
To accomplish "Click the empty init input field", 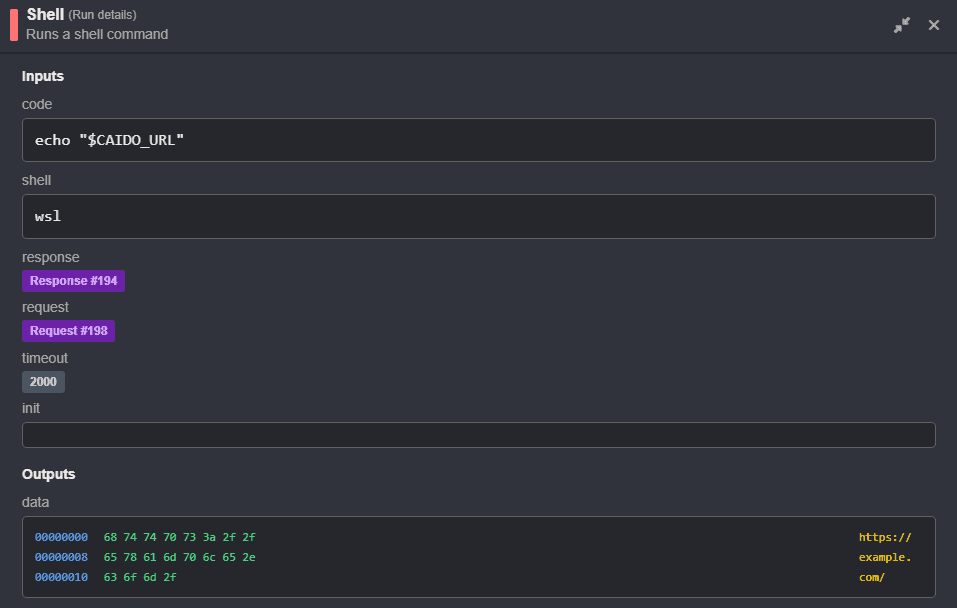I will (x=478, y=434).
